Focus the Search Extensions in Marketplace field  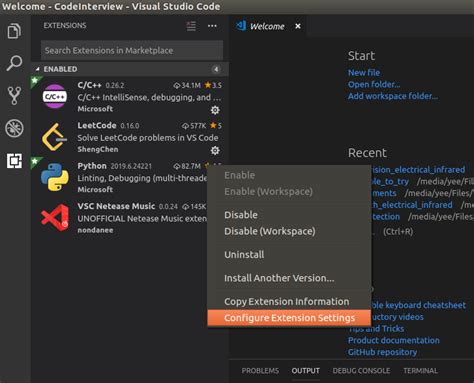coord(132,50)
